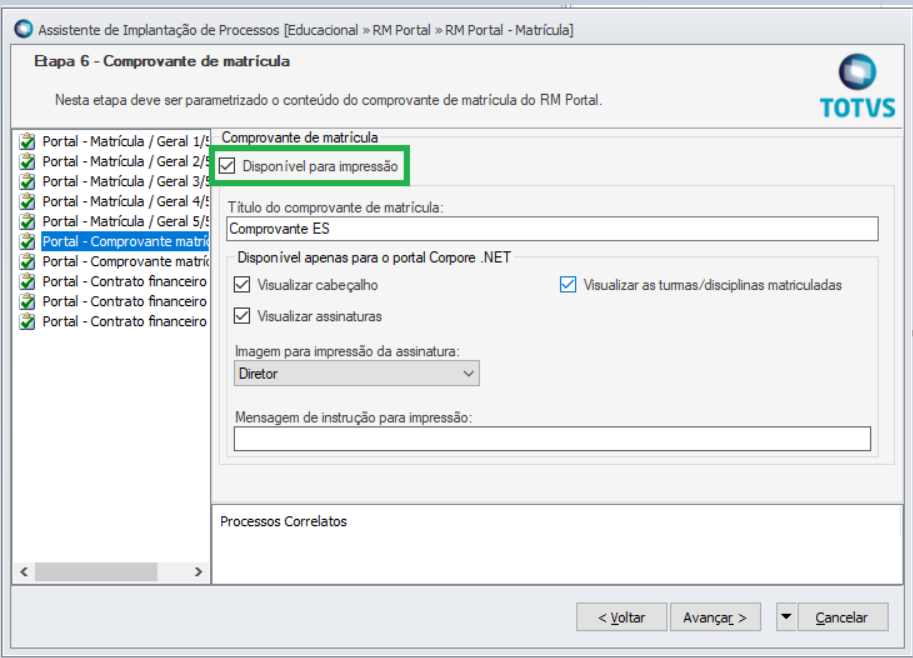The width and height of the screenshot is (913, 658).
Task: Open the dropdown arrow beside Cancelar
Action: (x=786, y=617)
